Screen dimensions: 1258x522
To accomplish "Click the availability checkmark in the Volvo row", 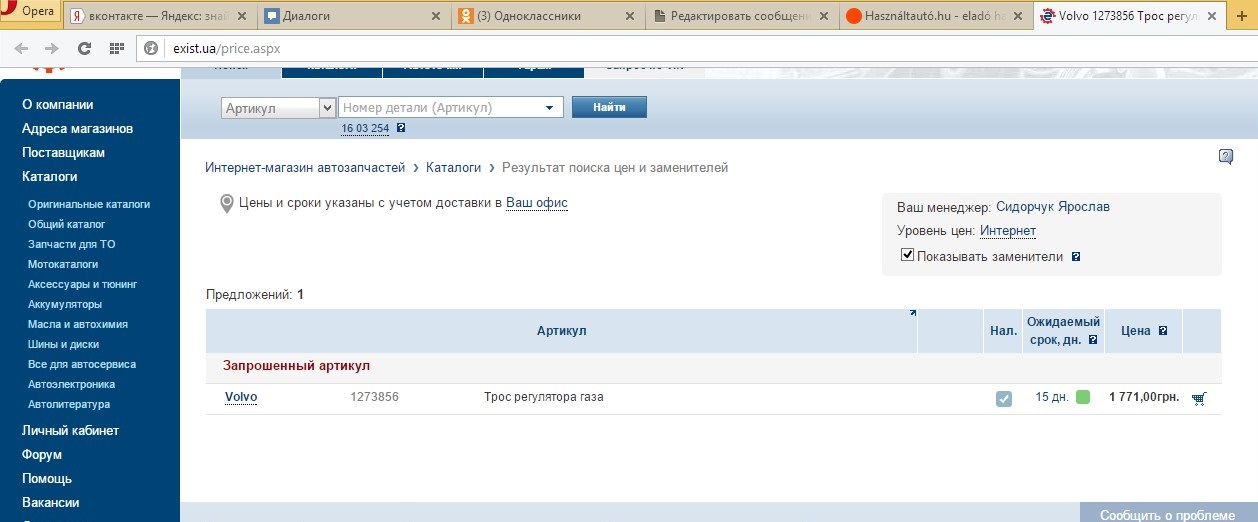I will point(1003,398).
